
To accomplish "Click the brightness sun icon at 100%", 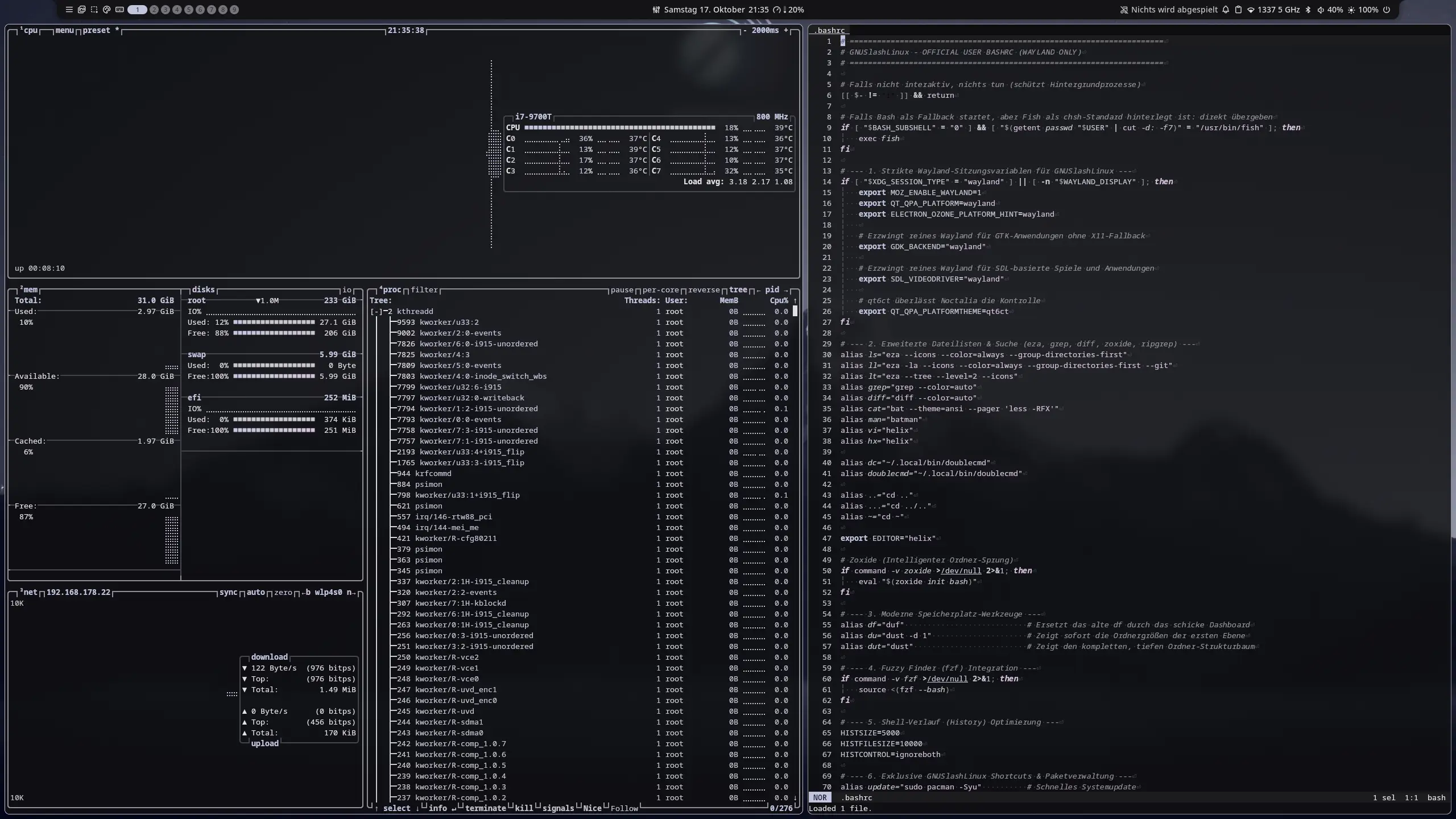I will tap(1351, 10).
